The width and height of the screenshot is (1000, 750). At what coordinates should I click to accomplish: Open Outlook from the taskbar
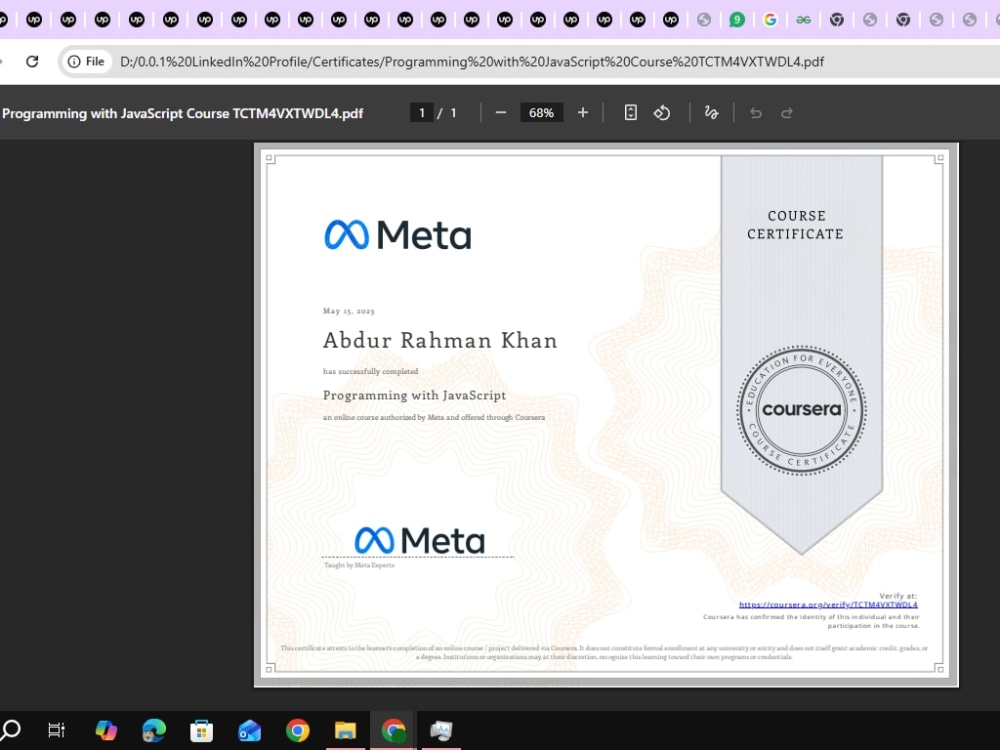pyautogui.click(x=249, y=730)
